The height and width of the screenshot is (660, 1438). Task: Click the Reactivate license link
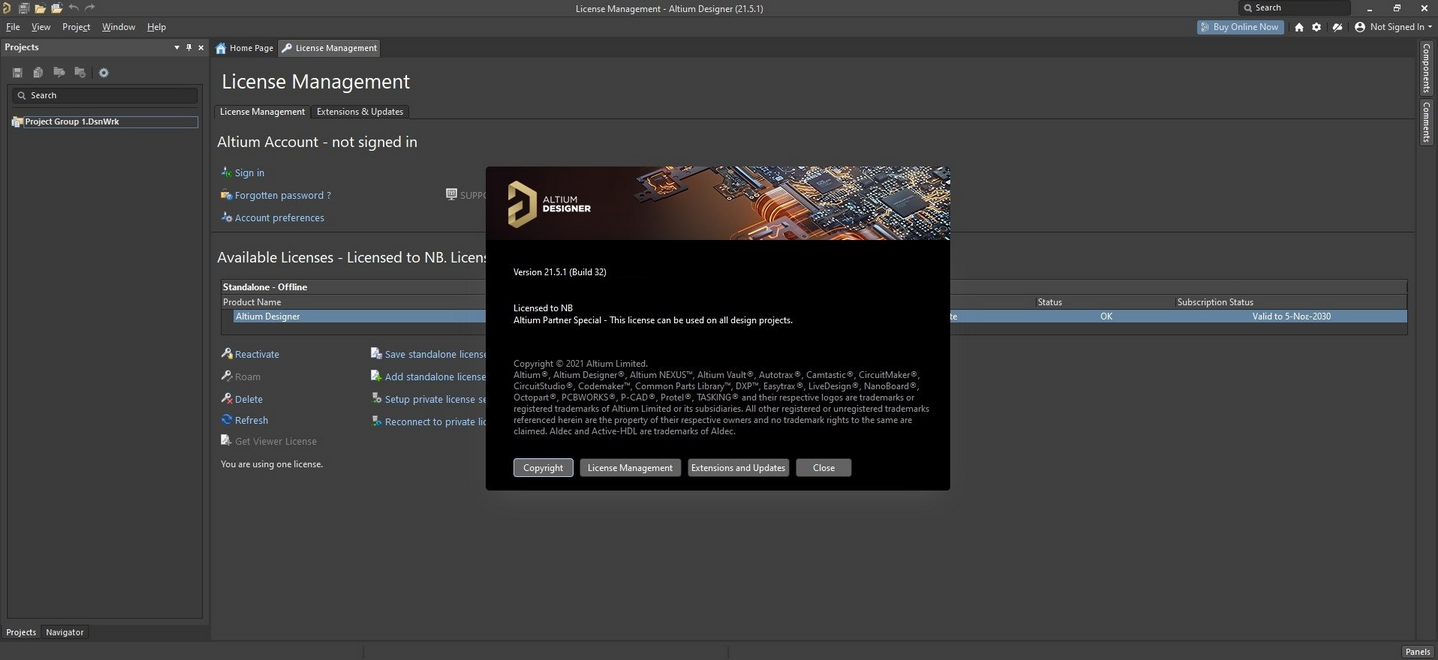[256, 354]
